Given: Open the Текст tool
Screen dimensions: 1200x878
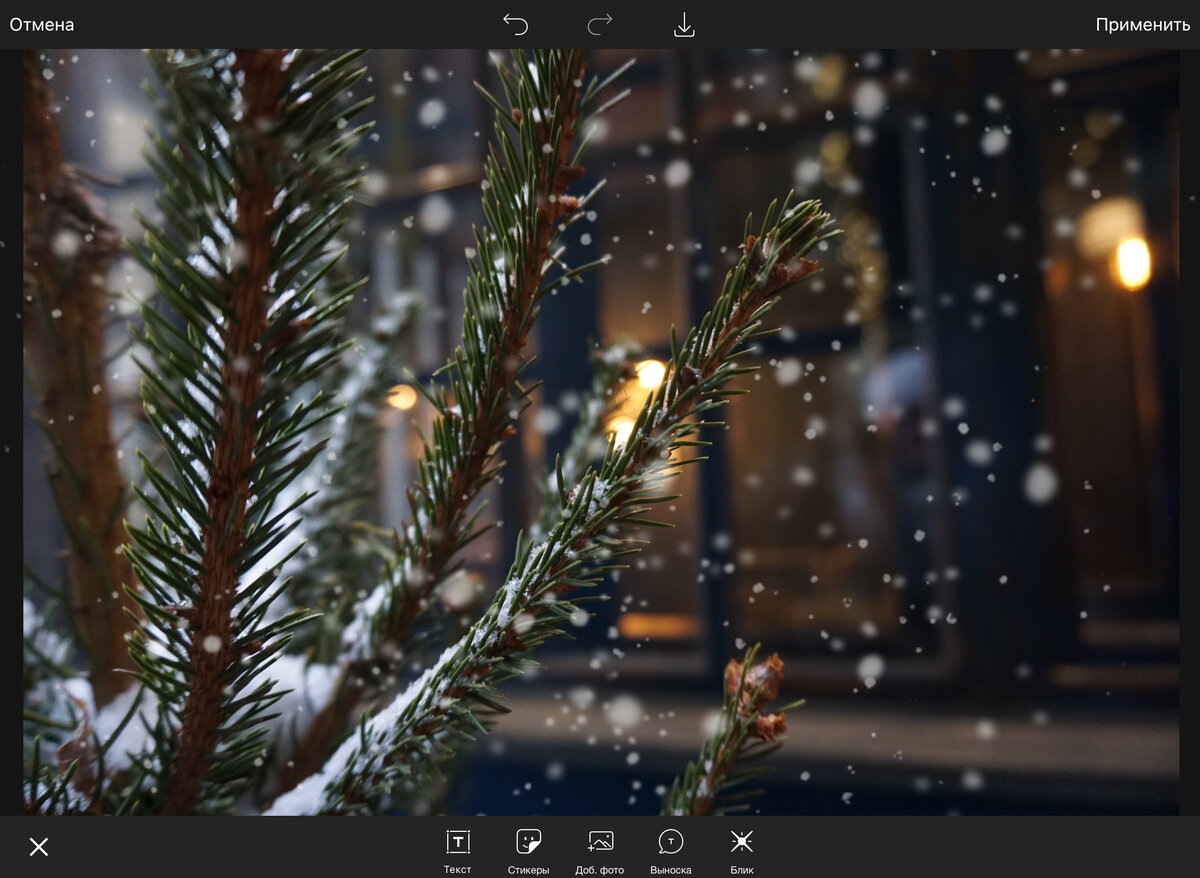Looking at the screenshot, I should 458,851.
